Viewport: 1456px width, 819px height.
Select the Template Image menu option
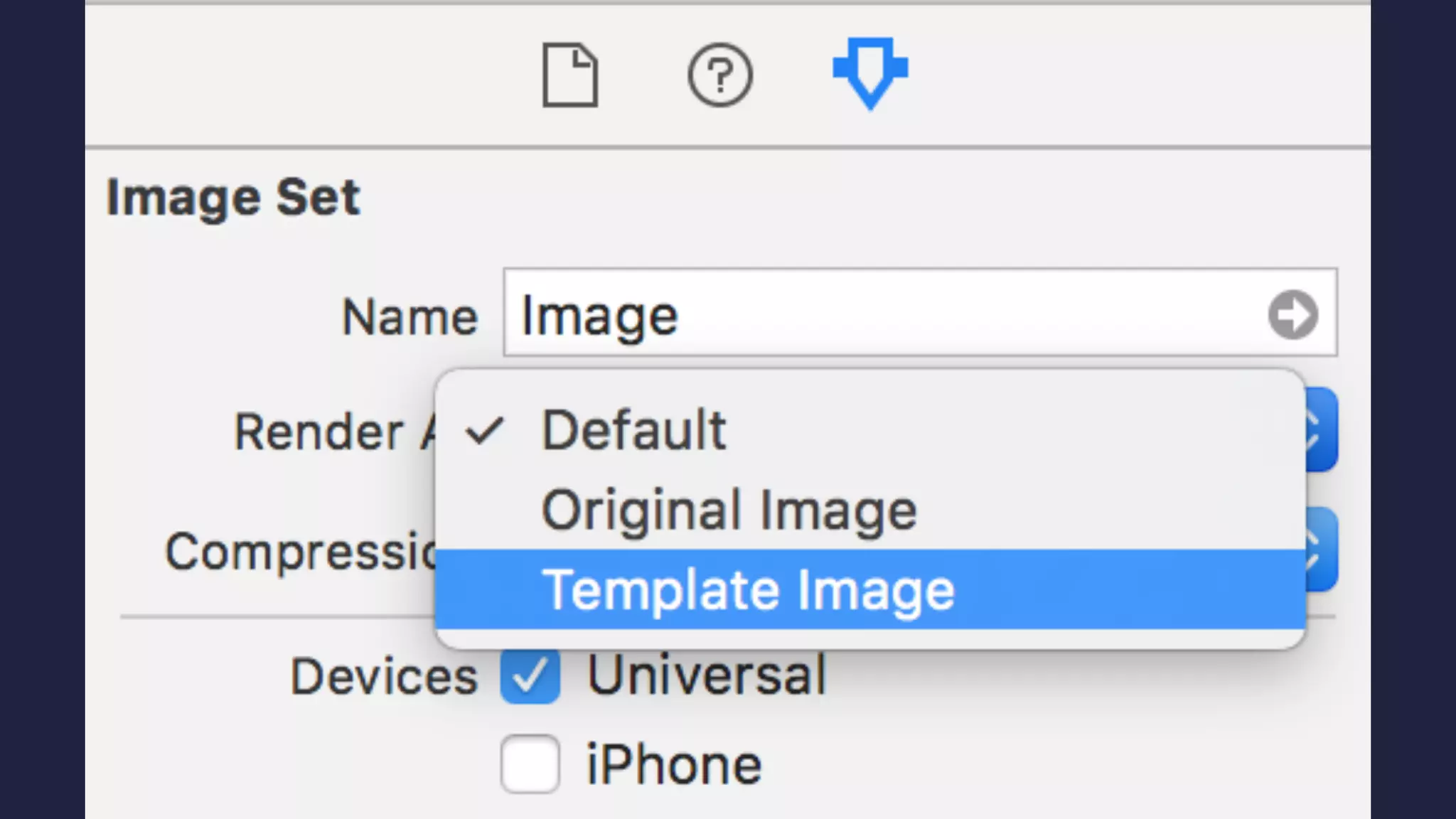click(748, 589)
